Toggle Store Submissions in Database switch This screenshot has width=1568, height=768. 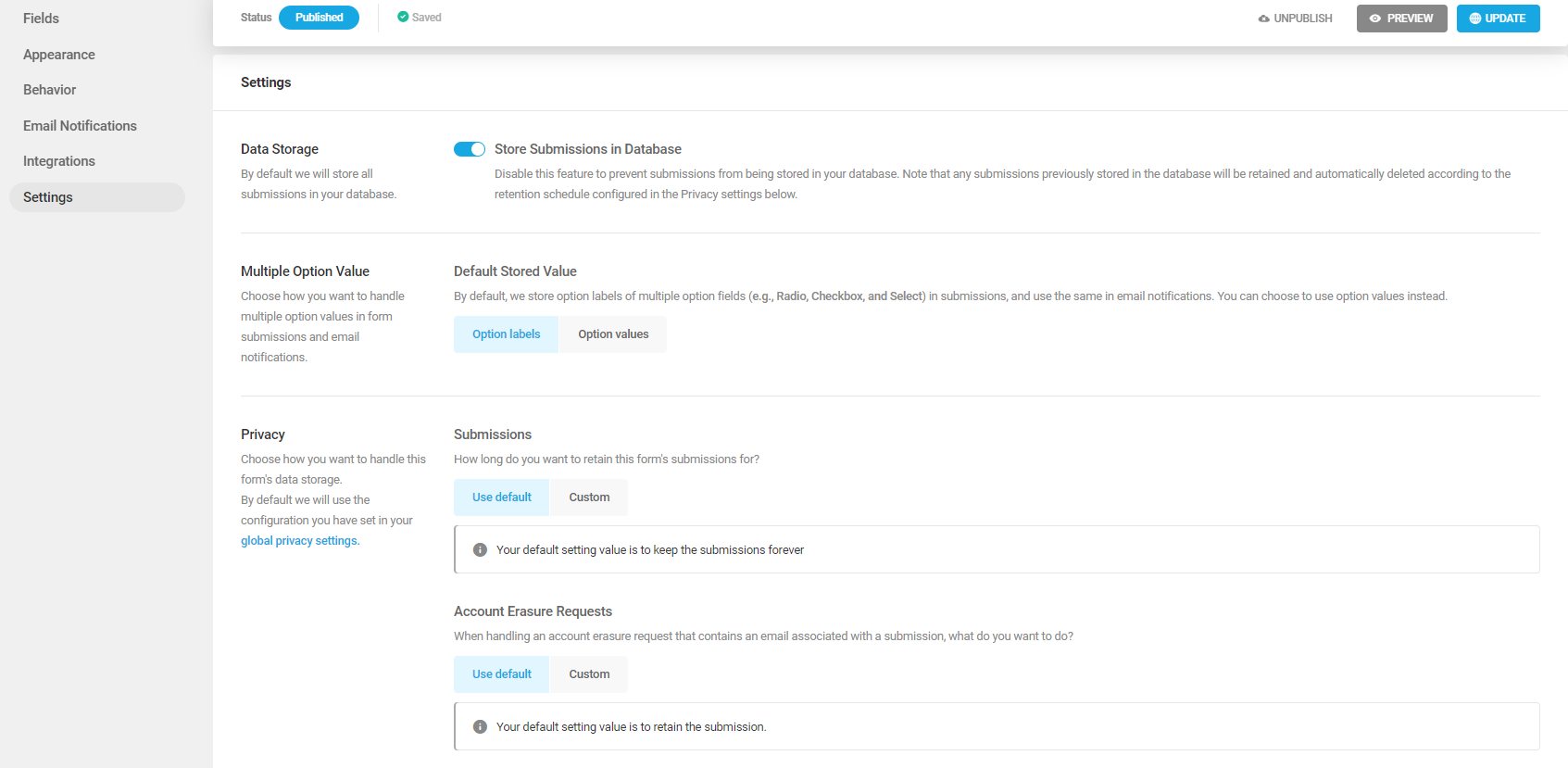pyautogui.click(x=470, y=149)
